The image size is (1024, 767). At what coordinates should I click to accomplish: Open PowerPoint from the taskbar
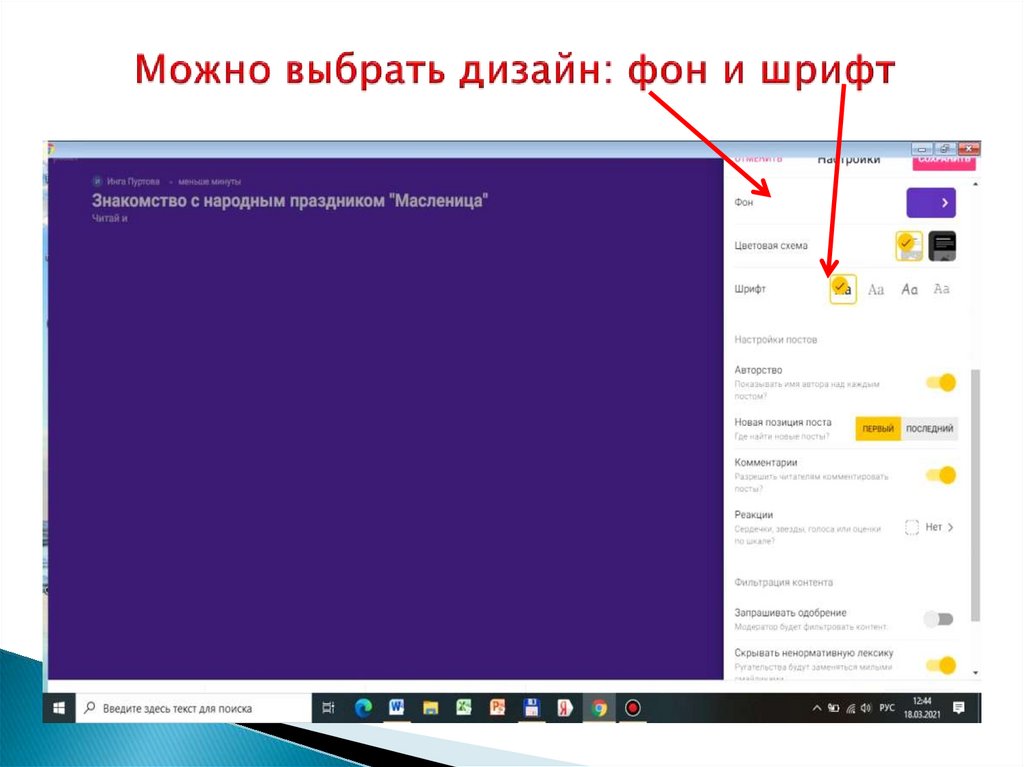[x=498, y=708]
